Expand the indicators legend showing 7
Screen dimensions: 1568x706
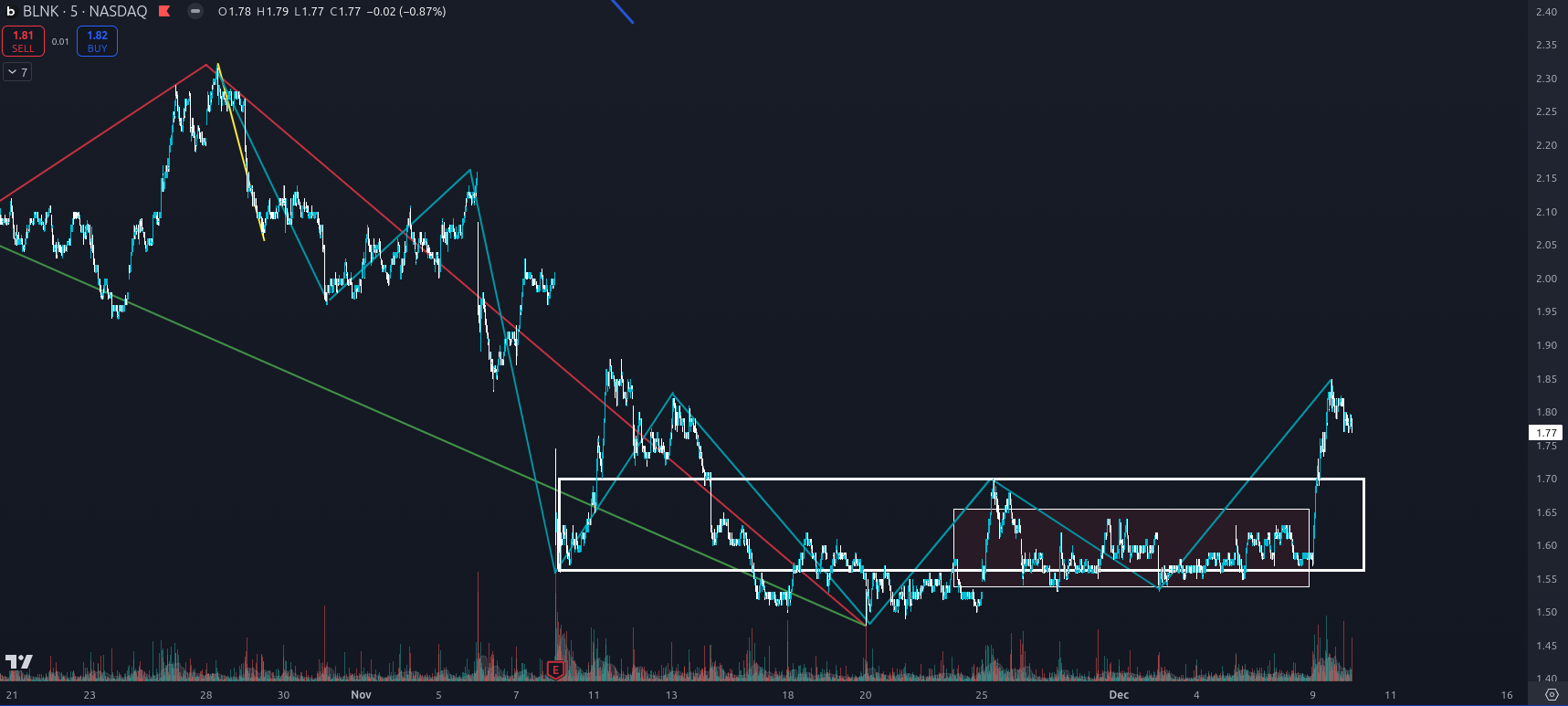pyautogui.click(x=17, y=72)
